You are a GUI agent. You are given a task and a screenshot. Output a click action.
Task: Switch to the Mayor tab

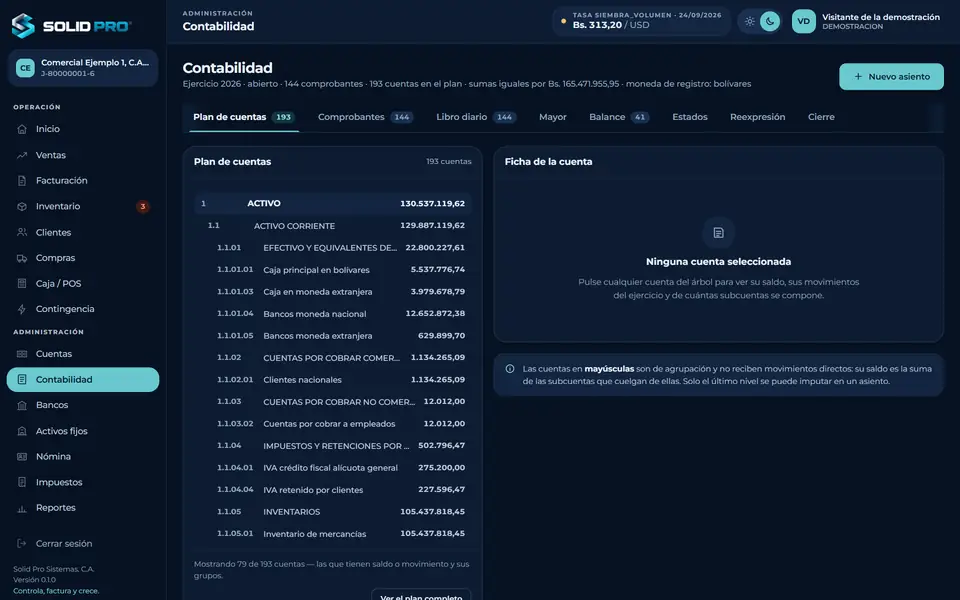coord(552,117)
